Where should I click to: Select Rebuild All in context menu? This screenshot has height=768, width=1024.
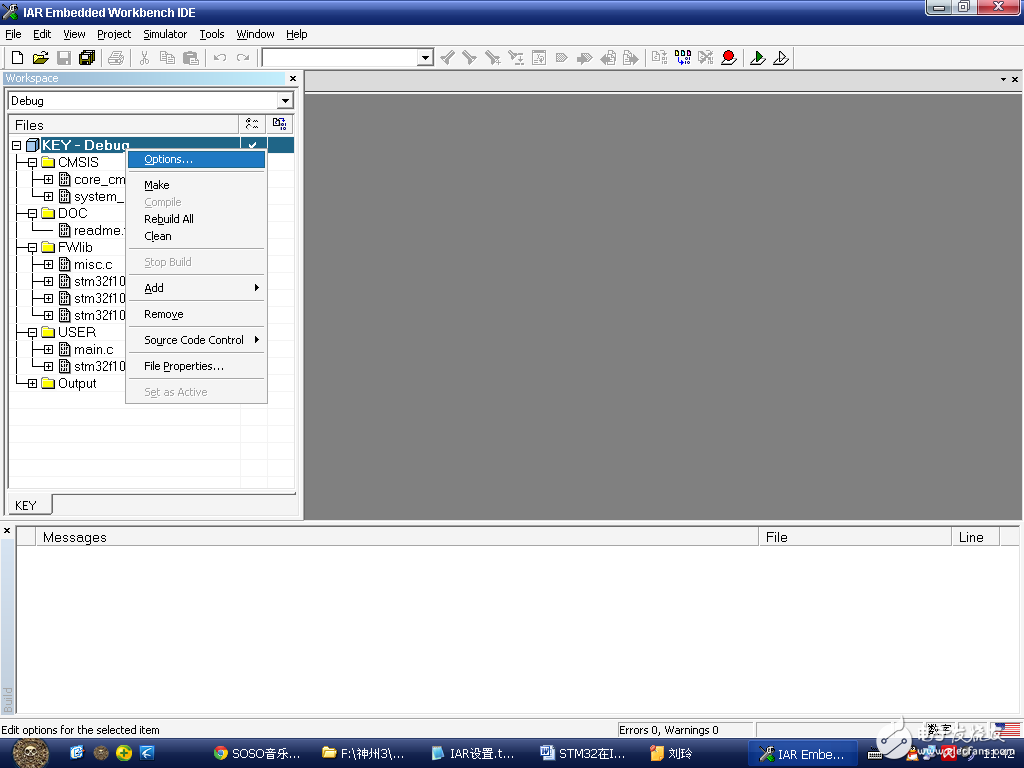(x=169, y=219)
